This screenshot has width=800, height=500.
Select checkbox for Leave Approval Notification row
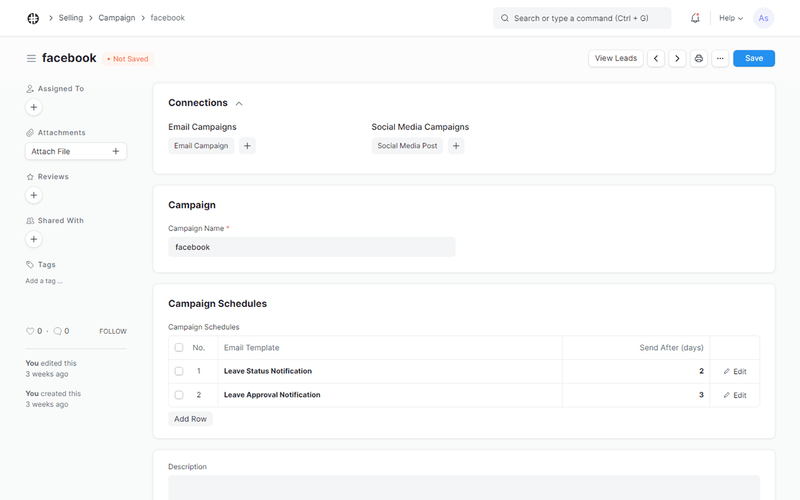click(x=179, y=395)
